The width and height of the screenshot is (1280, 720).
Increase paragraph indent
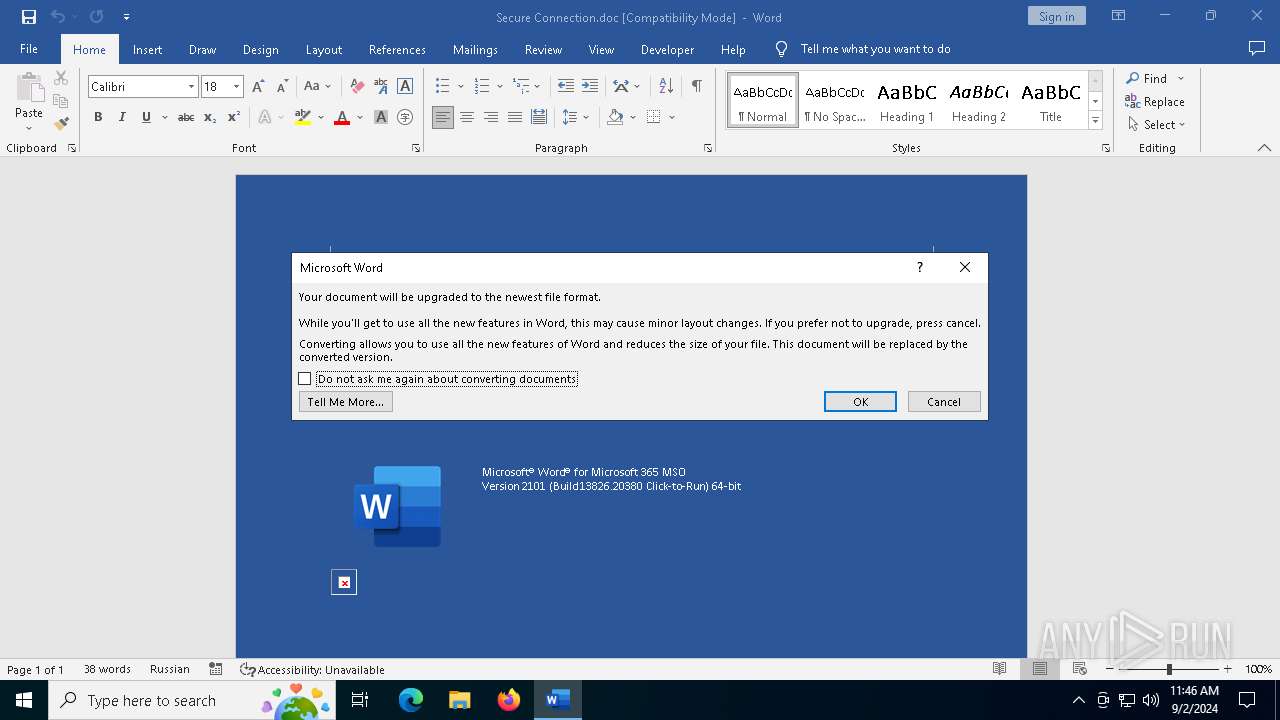590,87
